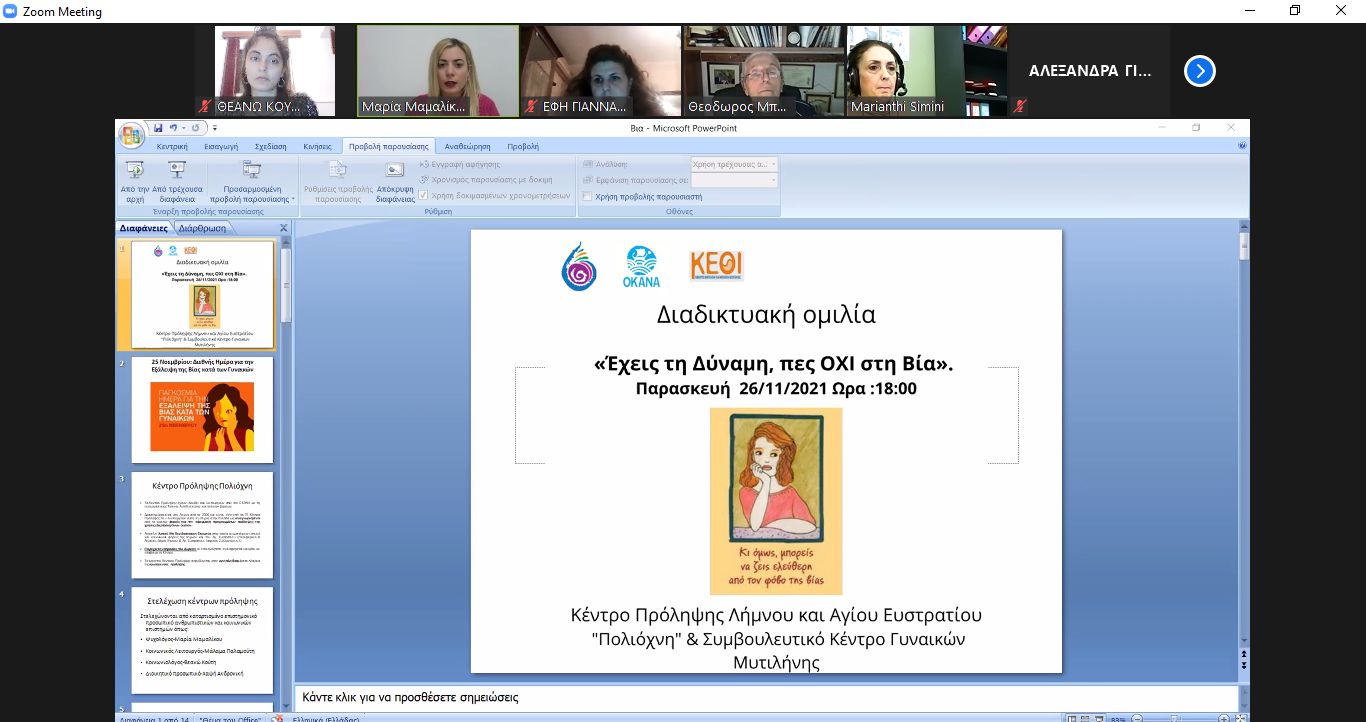Enable Χρήση προβολής παρουσιαστή checkbox
Viewport: 1366px width, 722px height.
[588, 197]
